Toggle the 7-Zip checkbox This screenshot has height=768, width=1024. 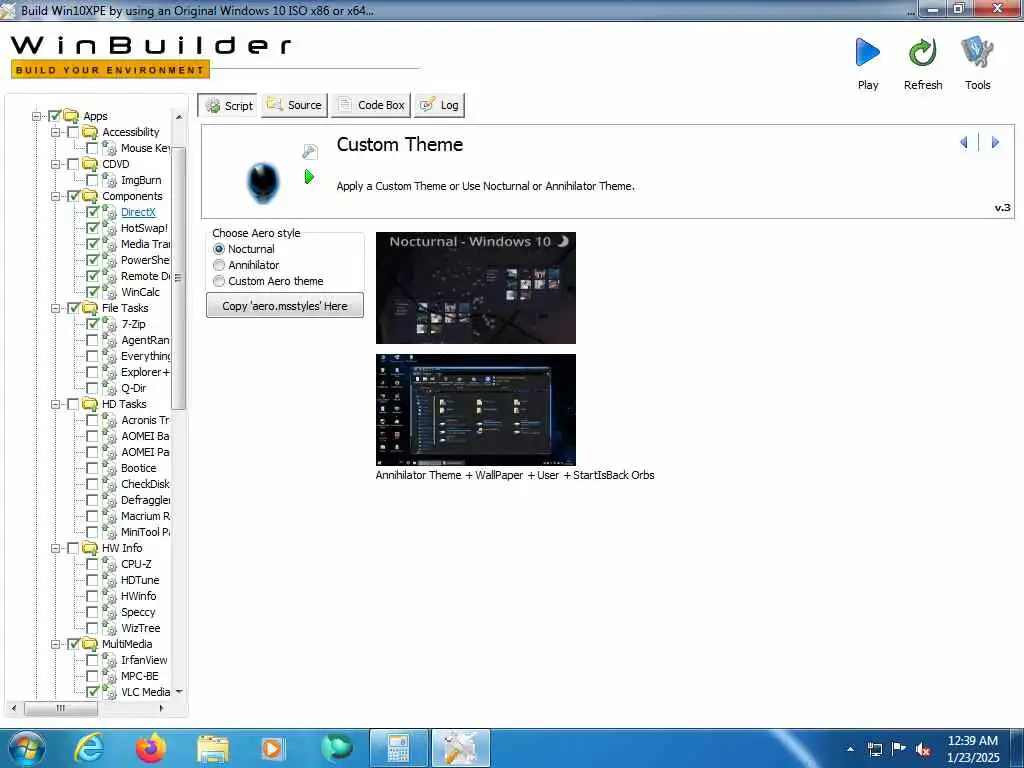point(93,323)
